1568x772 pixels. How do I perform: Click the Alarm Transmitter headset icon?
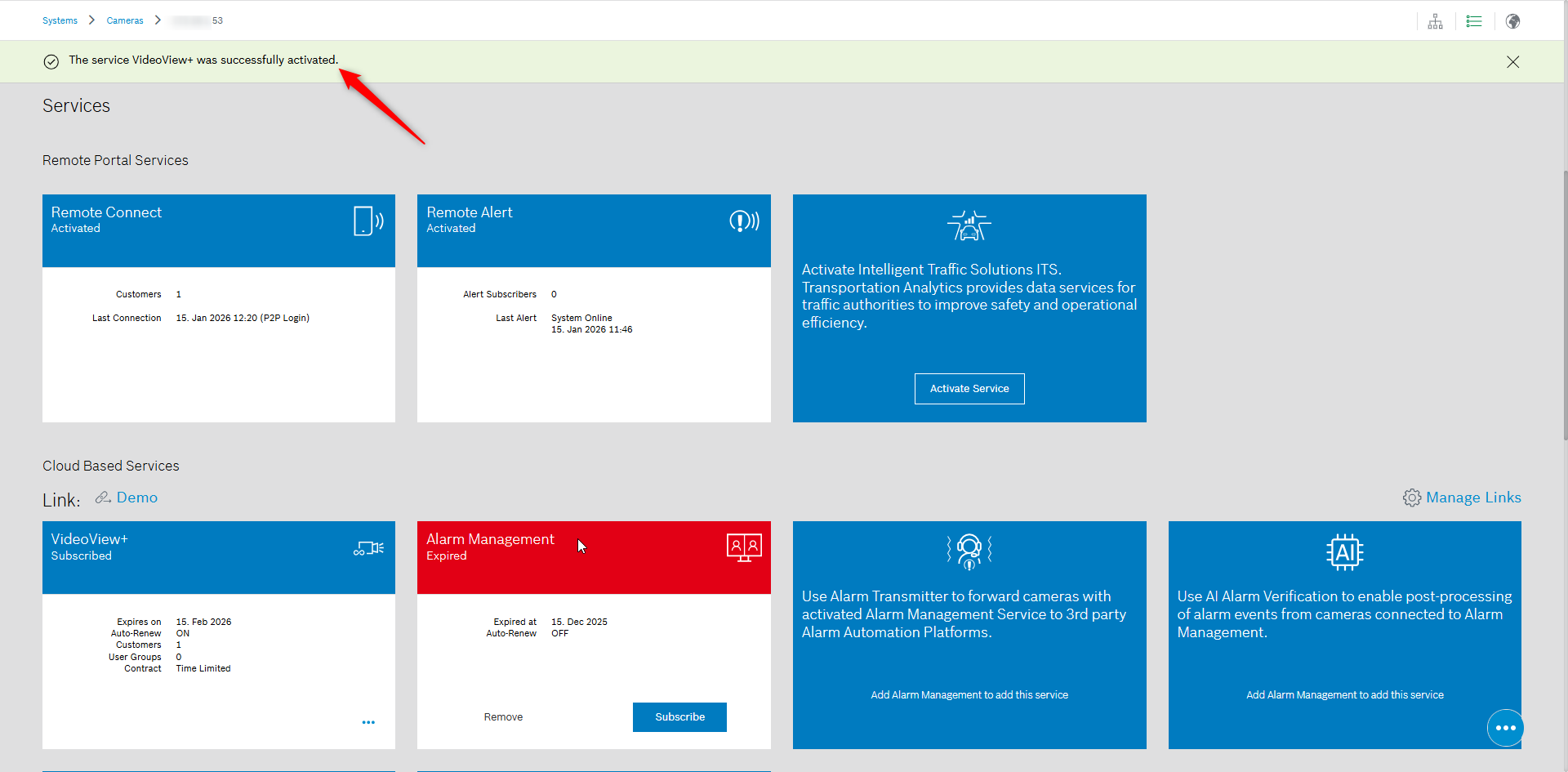point(969,551)
